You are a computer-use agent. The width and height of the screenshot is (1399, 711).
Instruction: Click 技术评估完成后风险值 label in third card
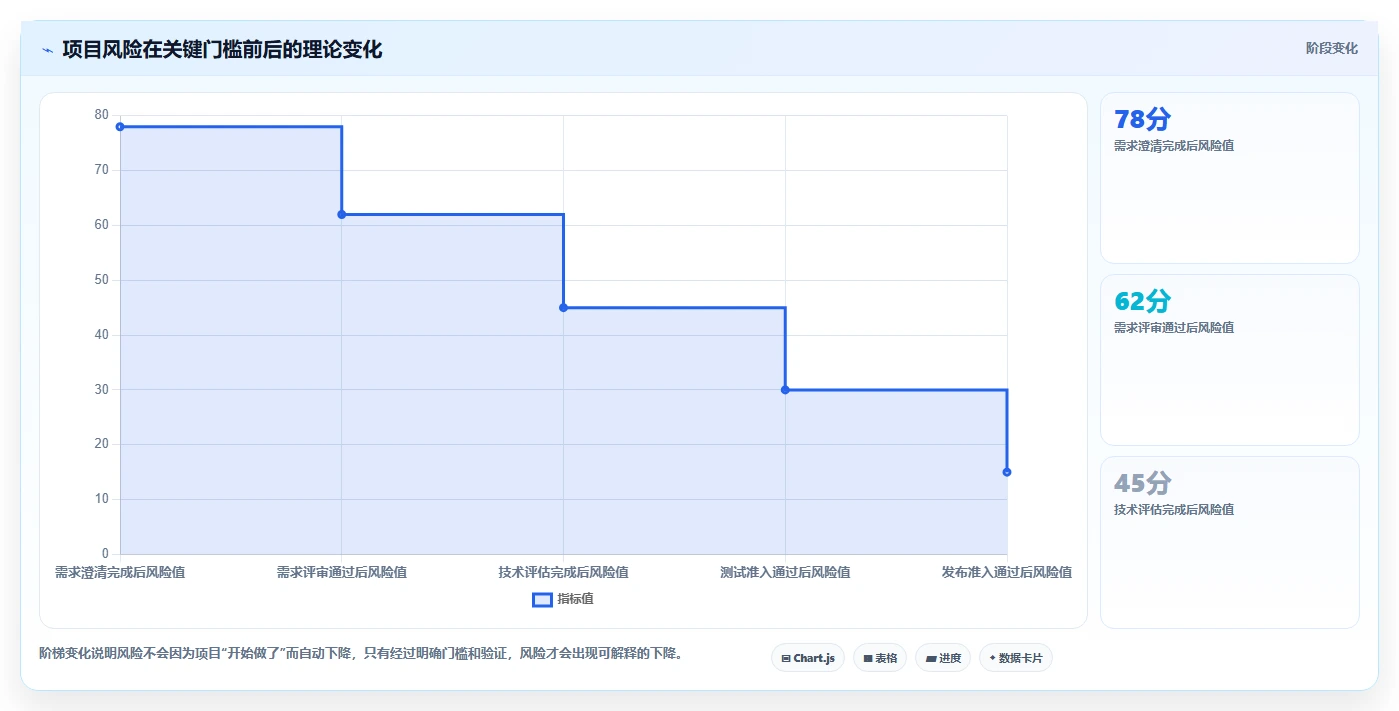point(1174,510)
